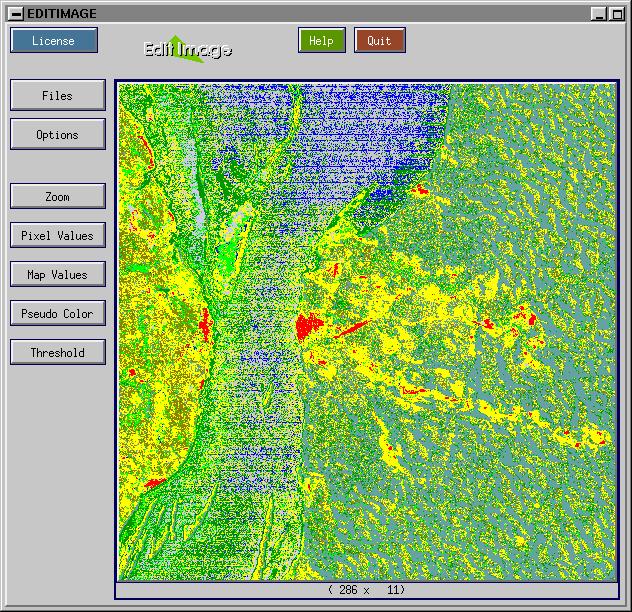The width and height of the screenshot is (632, 612).
Task: Quit the application via Quit button
Action: click(380, 40)
